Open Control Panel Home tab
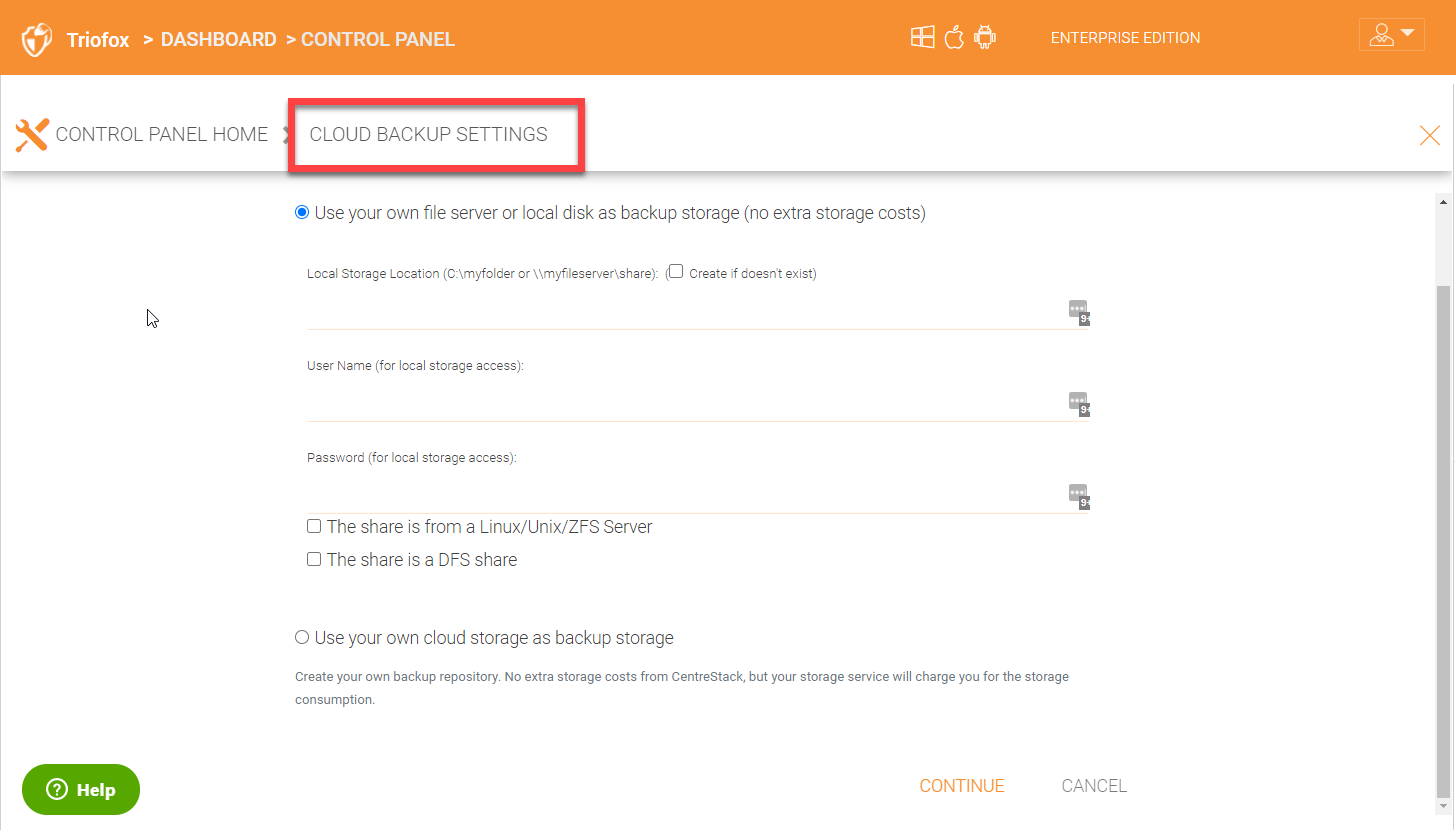Viewport: 1456px width, 830px height. 162,134
